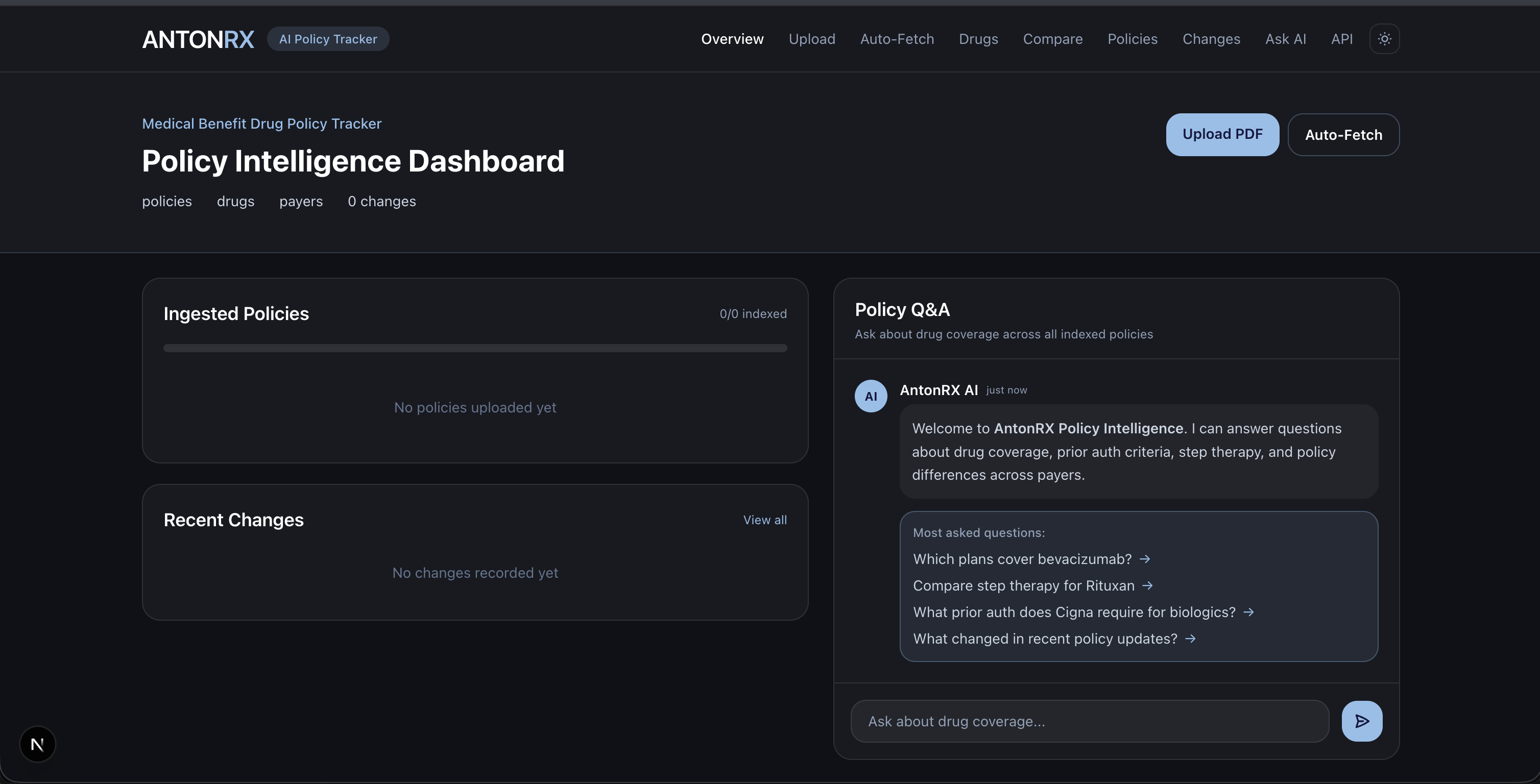Toggle the light/dark theme sun icon
This screenshot has height=784, width=1540.
[1384, 39]
